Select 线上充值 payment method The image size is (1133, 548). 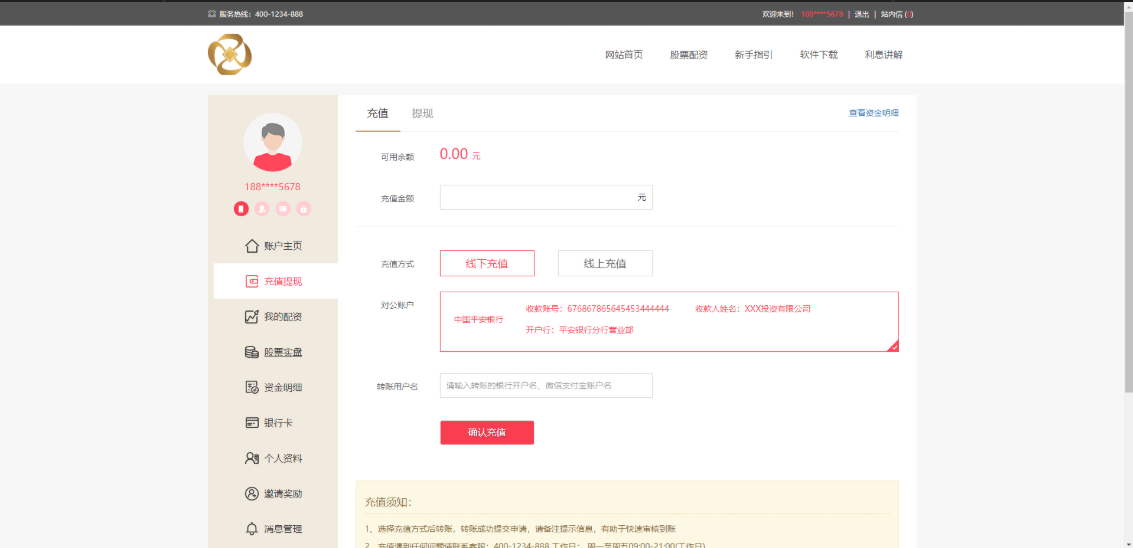[605, 263]
